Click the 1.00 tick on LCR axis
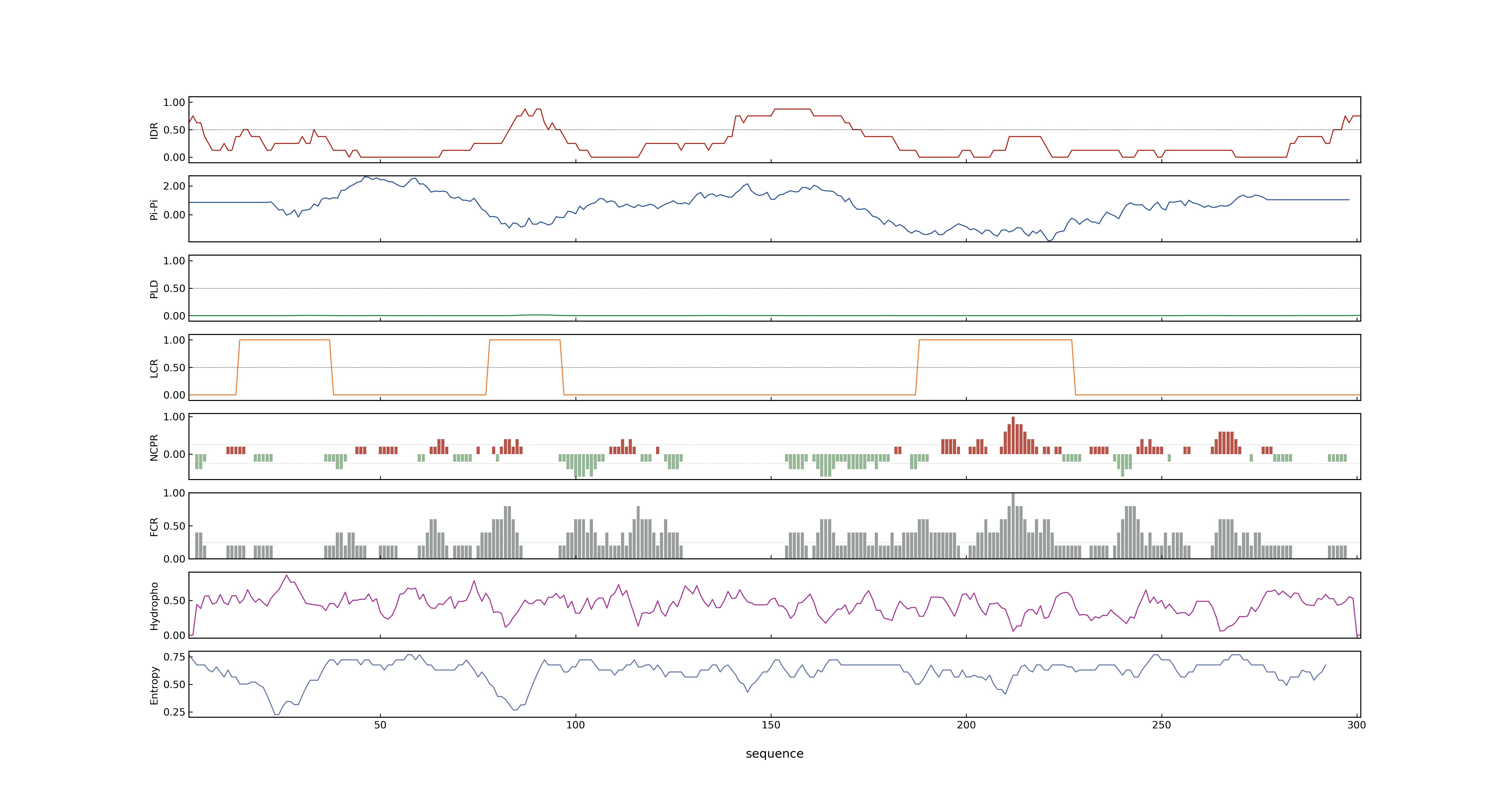The image size is (1512, 806). [174, 340]
